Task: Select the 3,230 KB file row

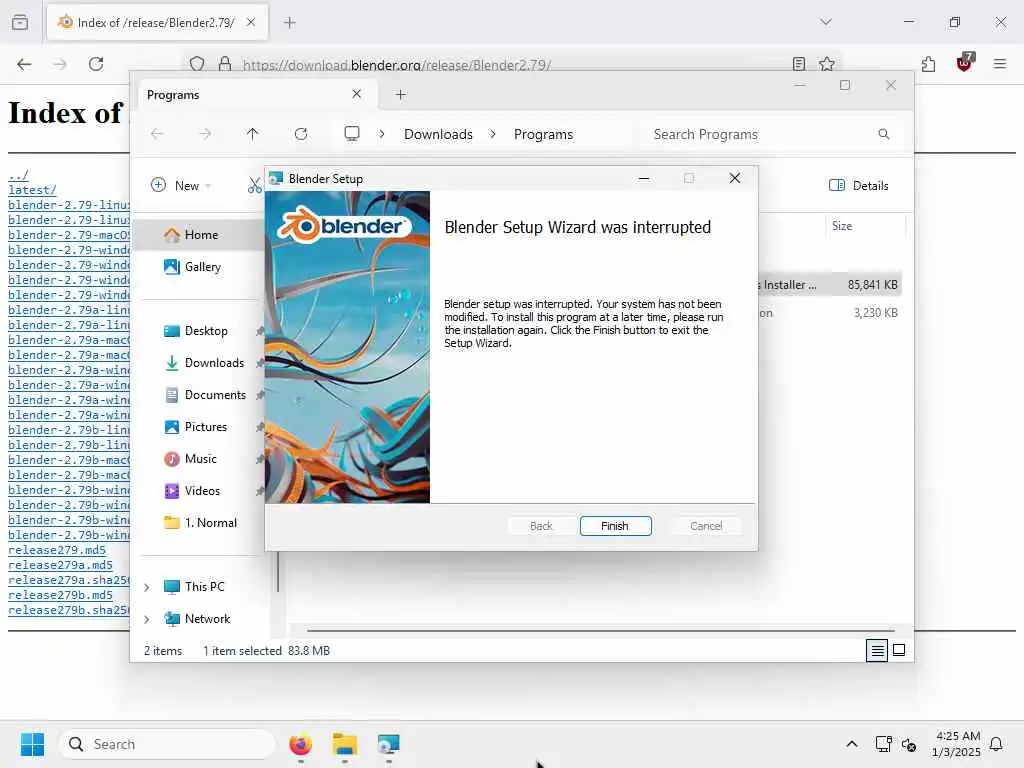Action: (x=829, y=313)
